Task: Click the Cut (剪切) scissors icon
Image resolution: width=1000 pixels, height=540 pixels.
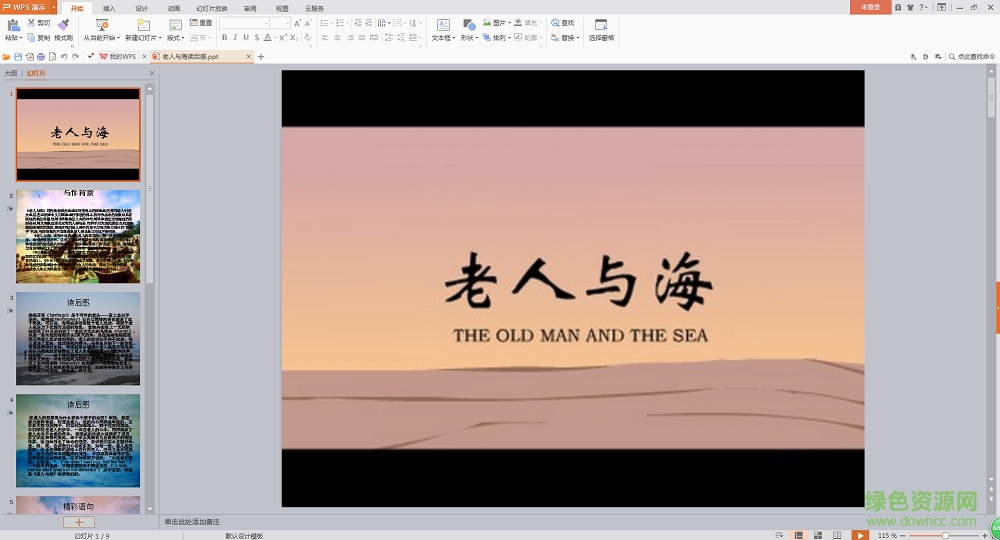Action: click(31, 22)
